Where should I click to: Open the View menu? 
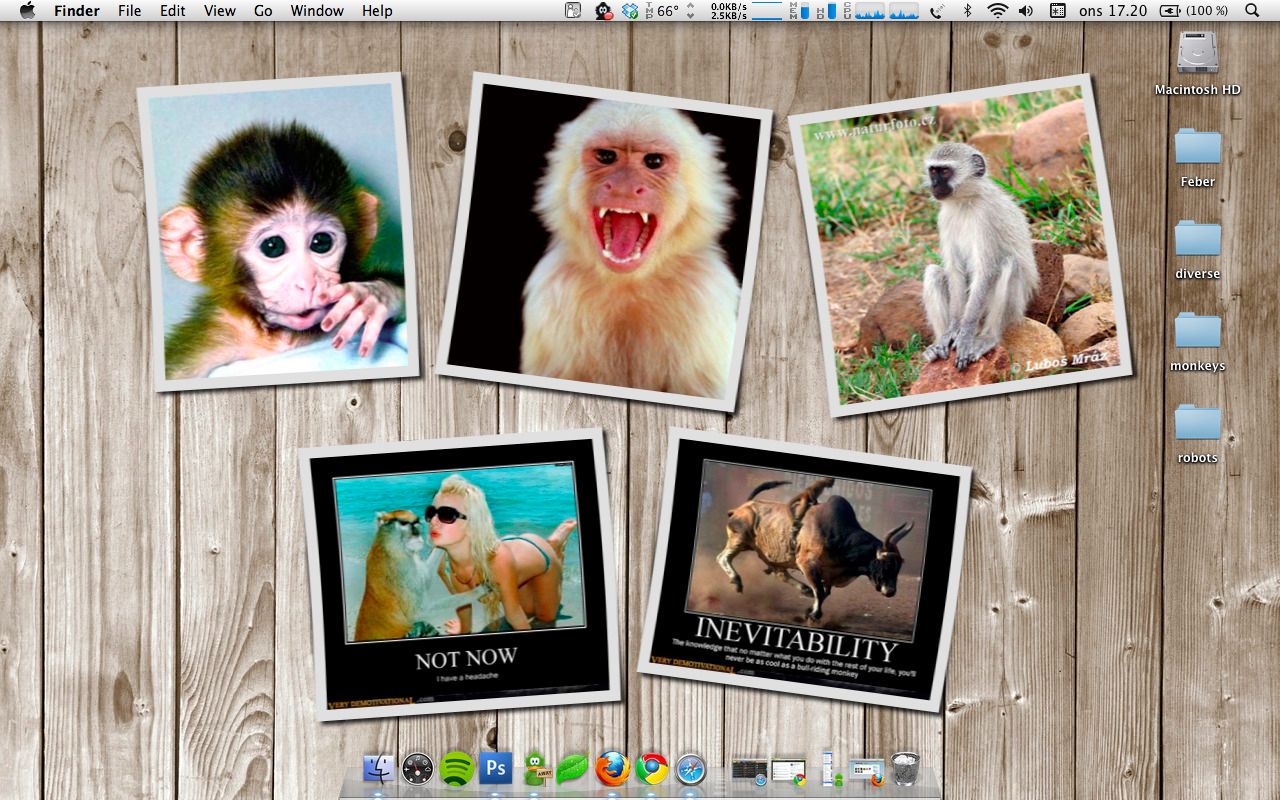click(220, 11)
